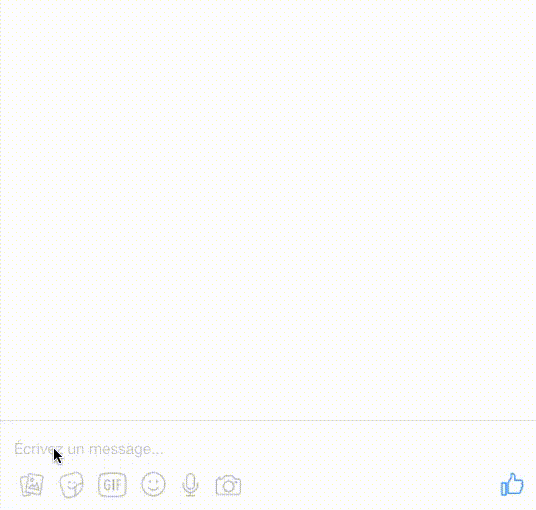Screen dimensions: 536x510
Task: Open the camera to take photo
Action: pos(228,485)
